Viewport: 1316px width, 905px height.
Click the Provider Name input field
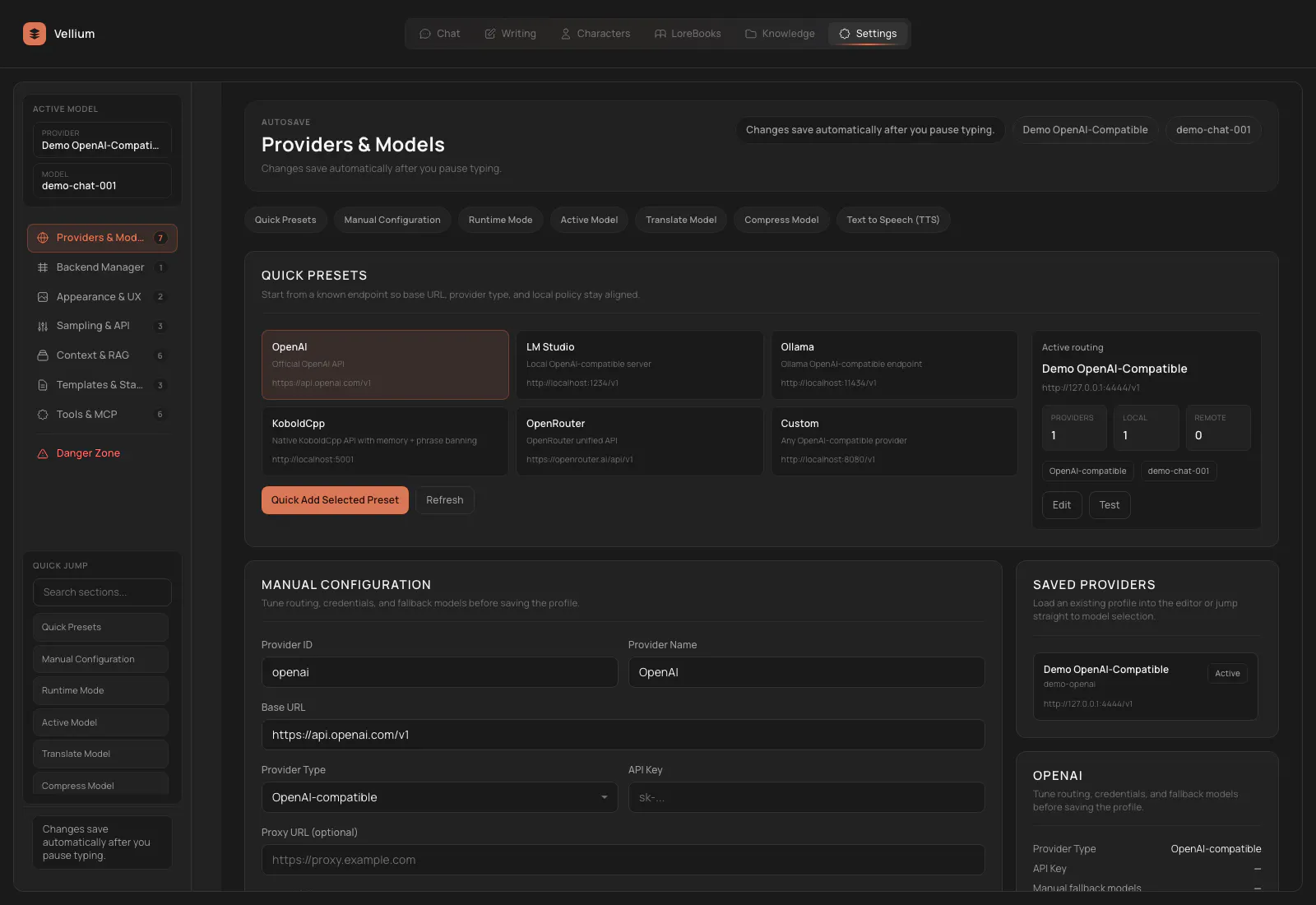click(806, 672)
